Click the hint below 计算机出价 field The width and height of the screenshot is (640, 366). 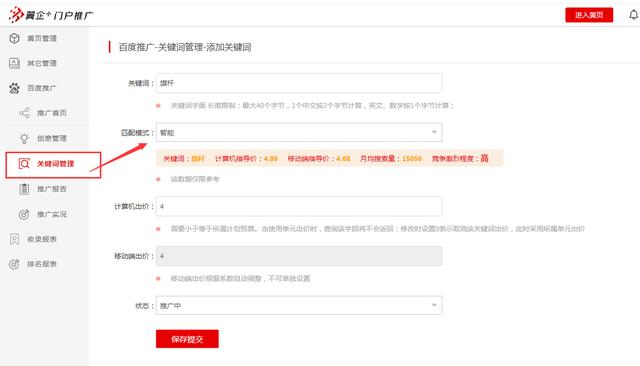coord(378,229)
